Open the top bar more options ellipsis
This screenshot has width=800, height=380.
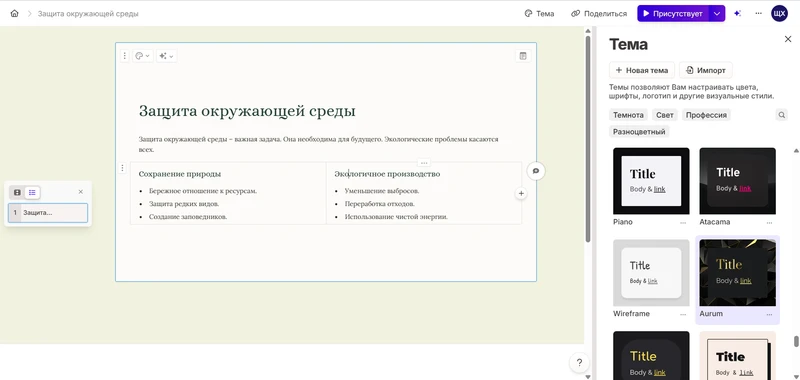point(759,14)
